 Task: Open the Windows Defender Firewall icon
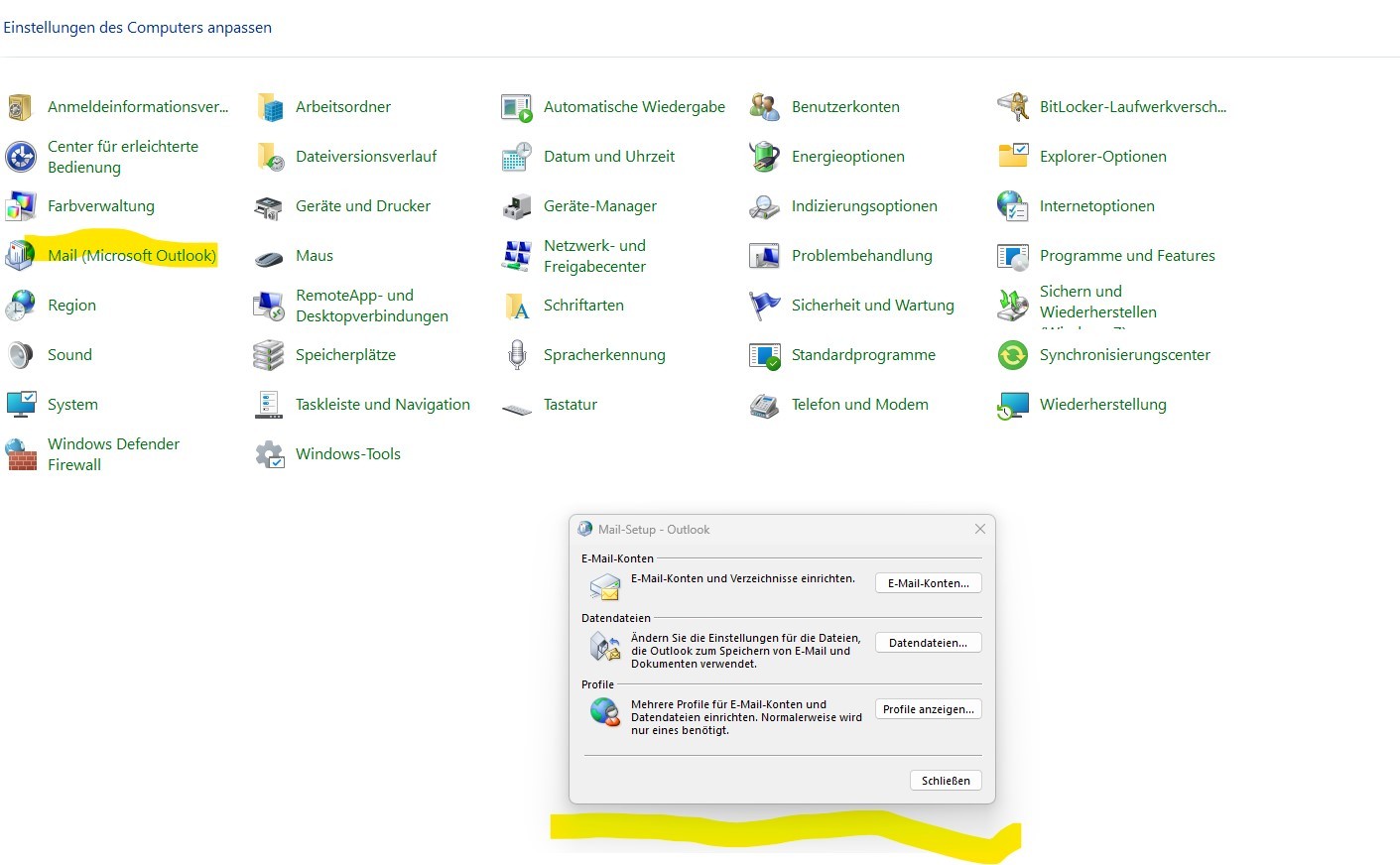click(x=20, y=454)
